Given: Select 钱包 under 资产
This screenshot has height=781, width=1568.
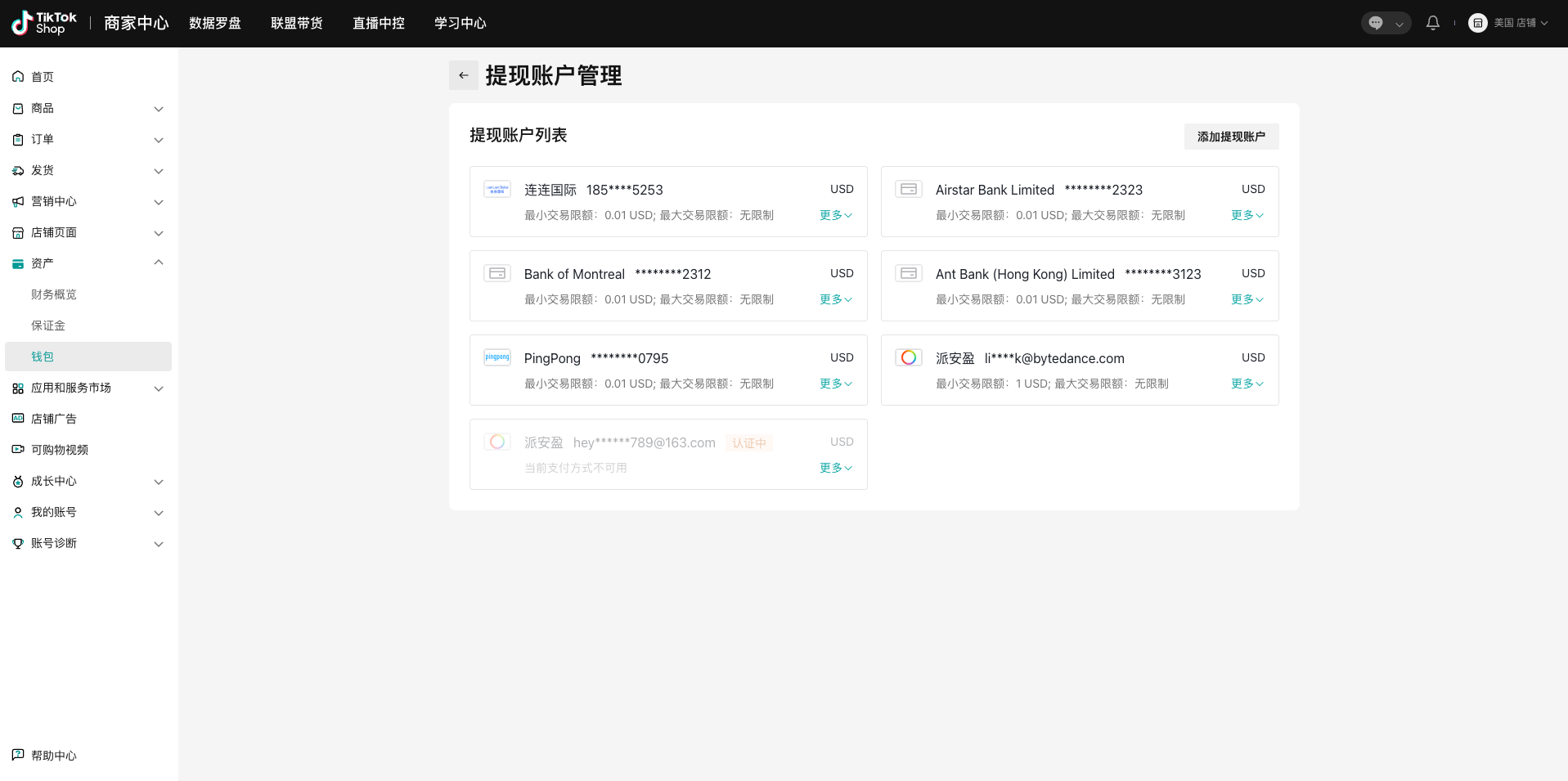Looking at the screenshot, I should pyautogui.click(x=88, y=357).
